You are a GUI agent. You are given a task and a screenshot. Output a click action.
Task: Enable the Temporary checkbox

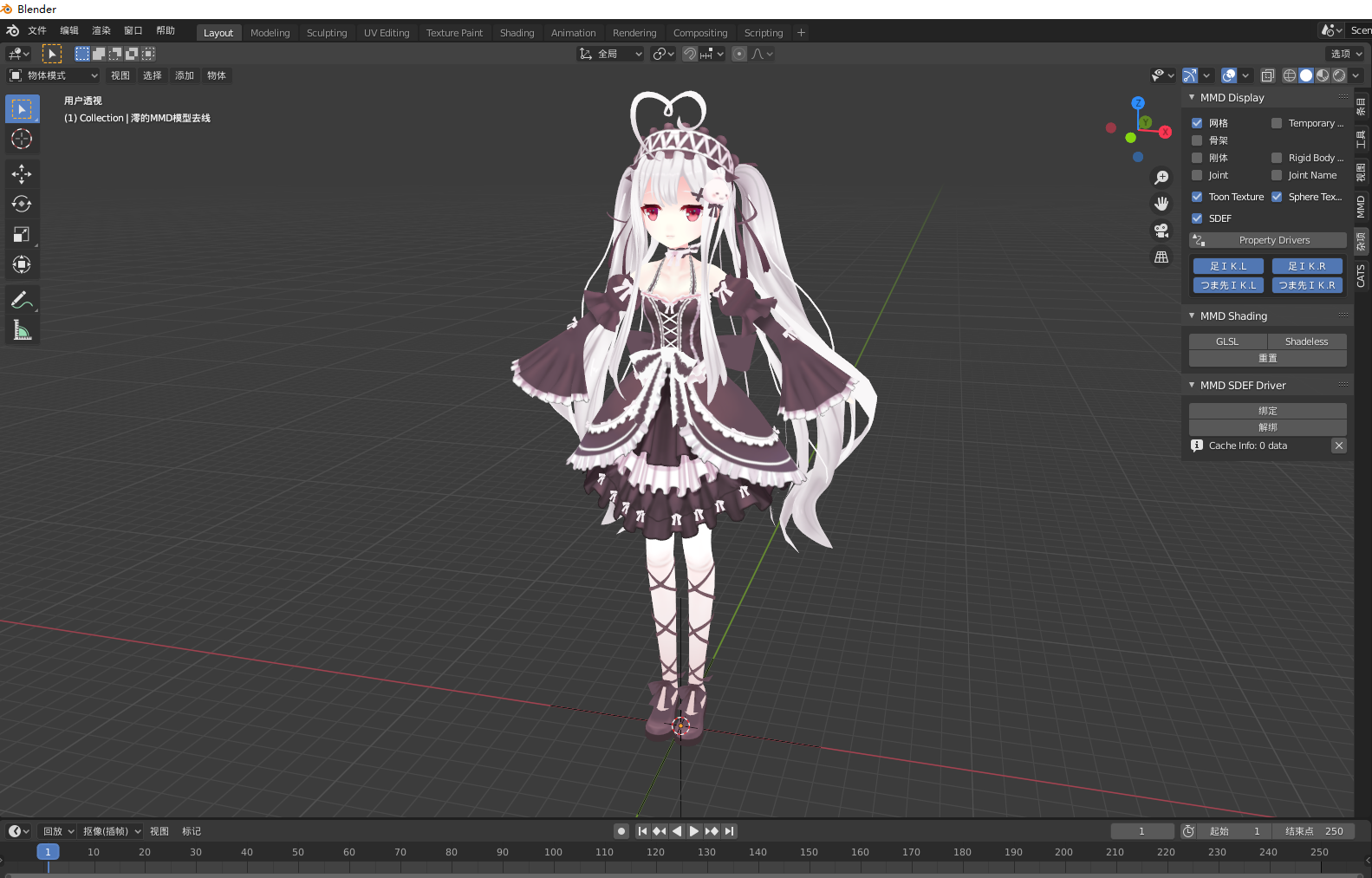1277,123
